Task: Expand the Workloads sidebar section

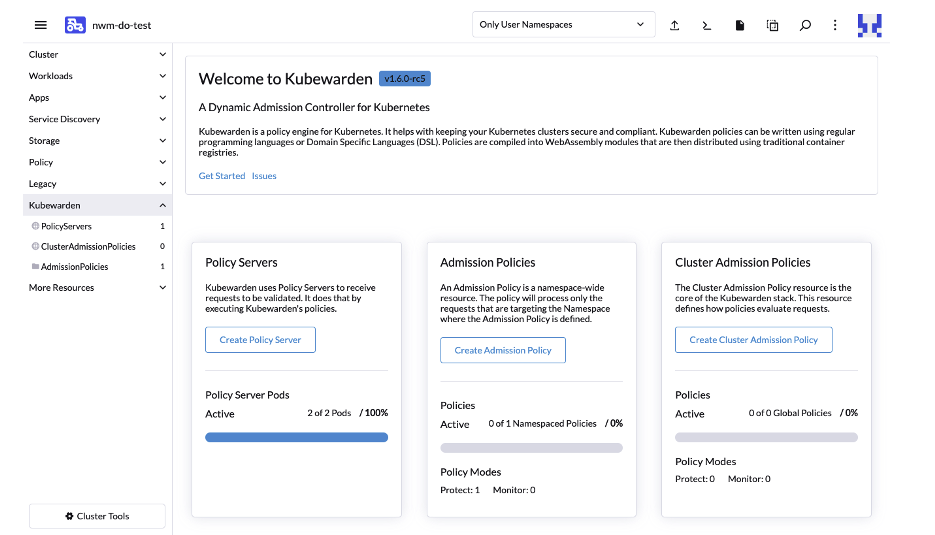Action: tap(97, 76)
